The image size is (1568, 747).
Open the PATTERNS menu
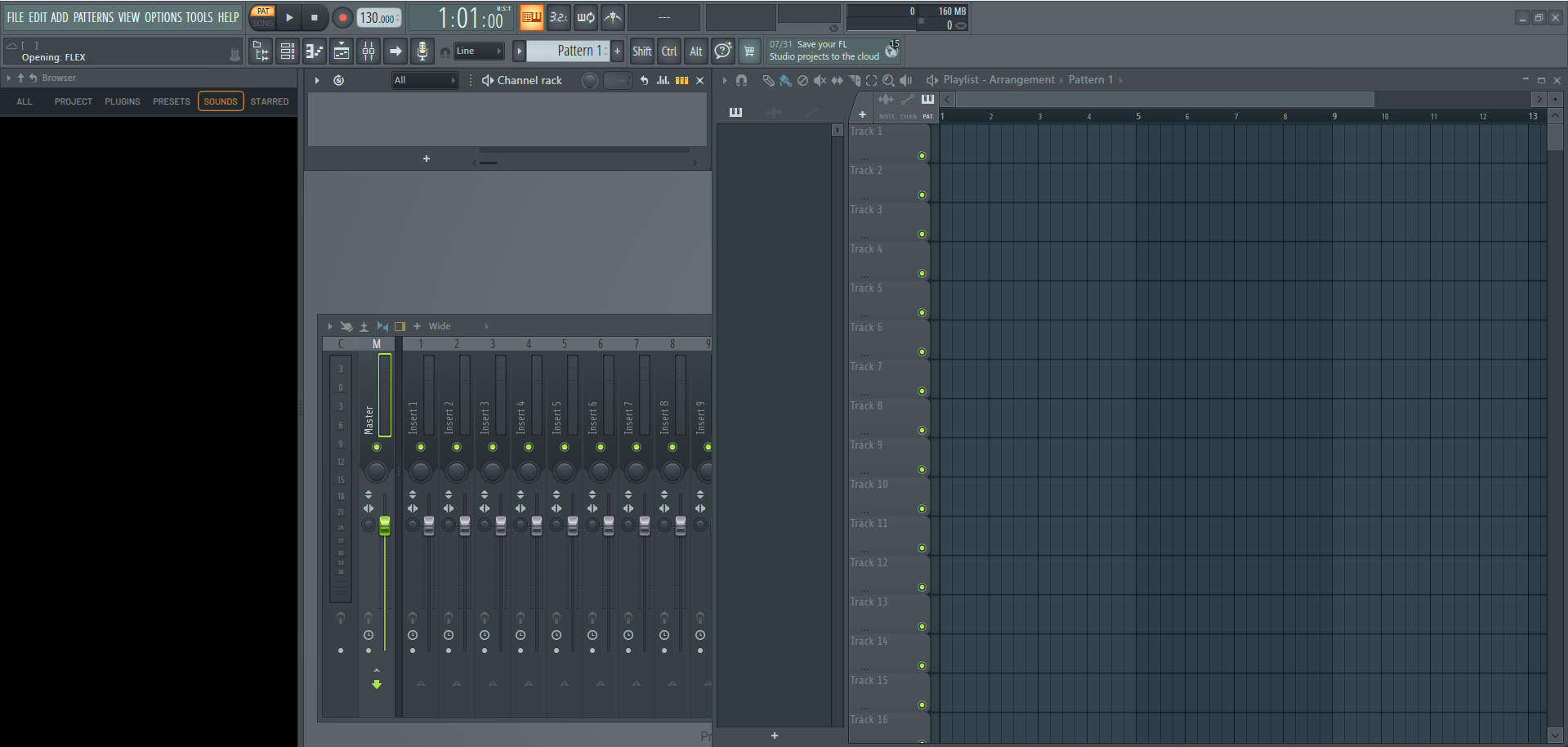(93, 17)
